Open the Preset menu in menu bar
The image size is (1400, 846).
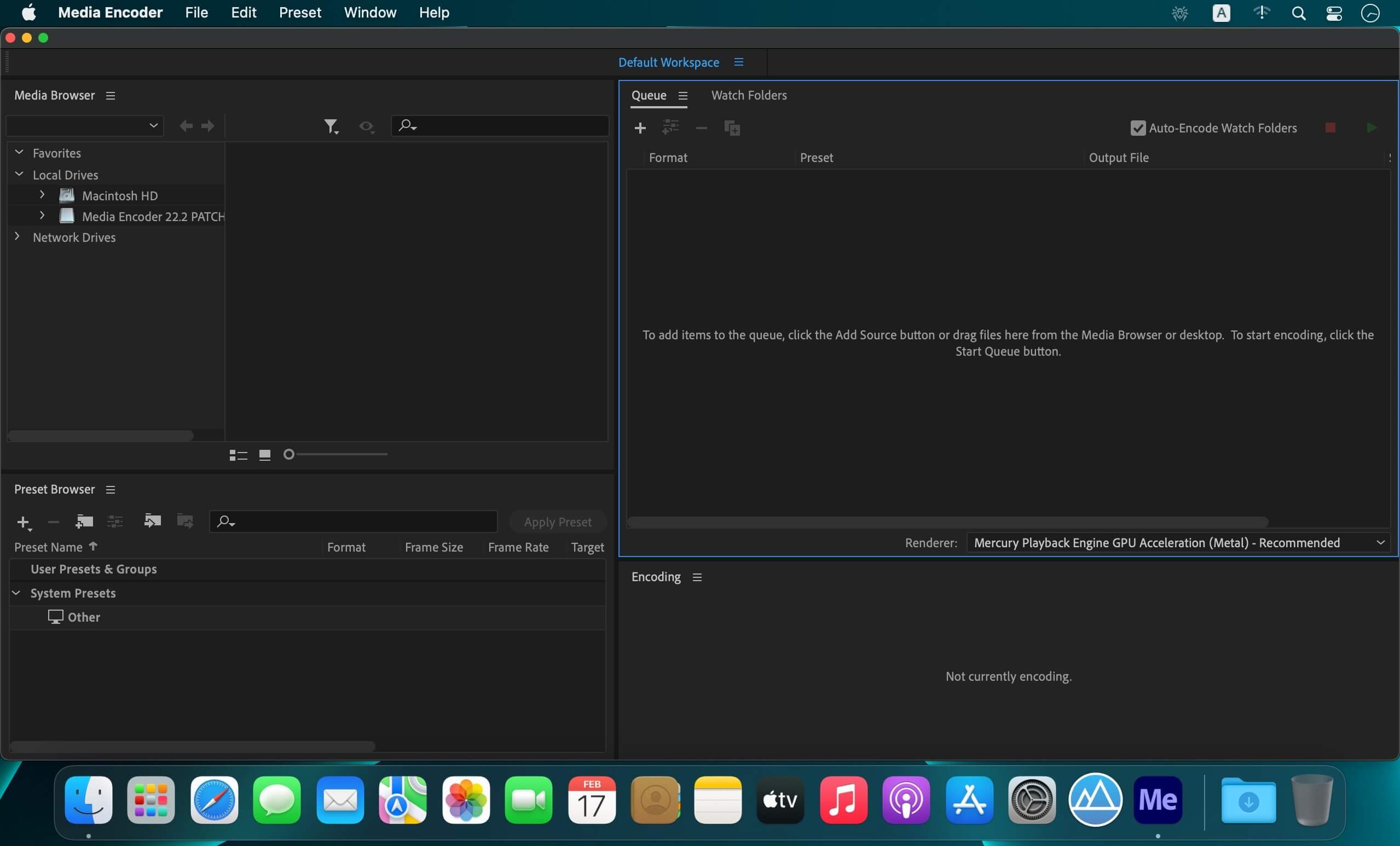point(299,12)
